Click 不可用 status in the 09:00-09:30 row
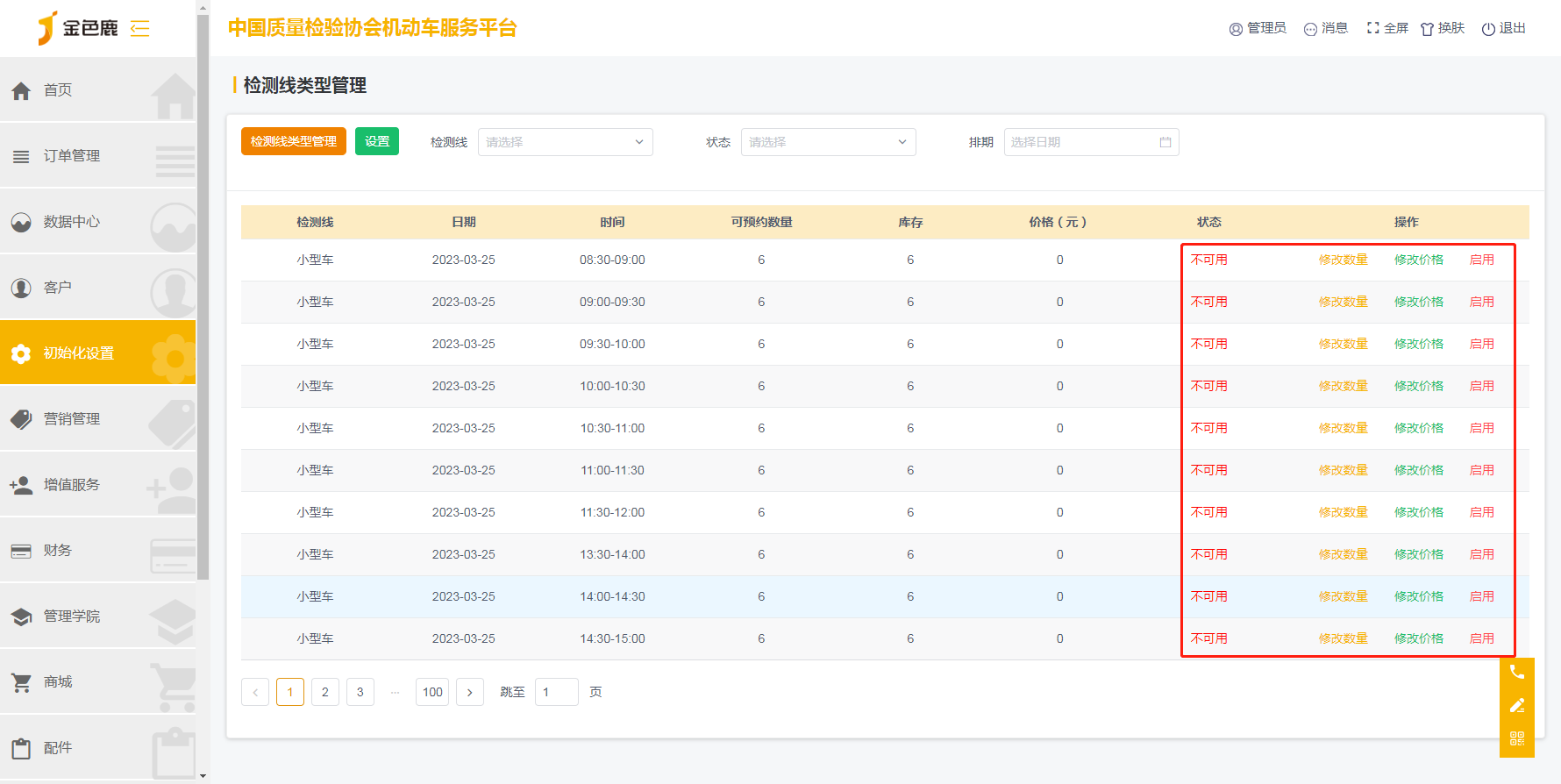 click(1209, 302)
